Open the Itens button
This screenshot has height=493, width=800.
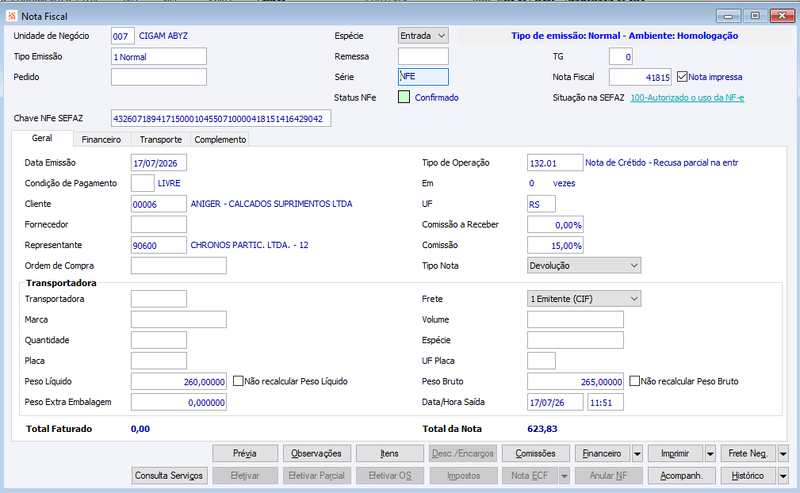point(389,453)
